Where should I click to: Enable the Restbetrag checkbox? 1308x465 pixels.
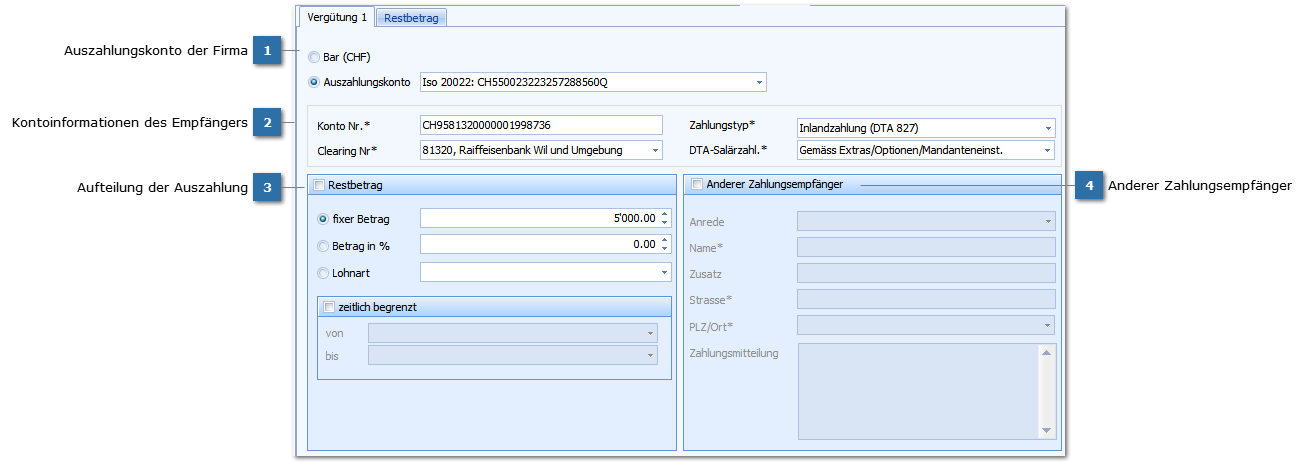click(319, 185)
